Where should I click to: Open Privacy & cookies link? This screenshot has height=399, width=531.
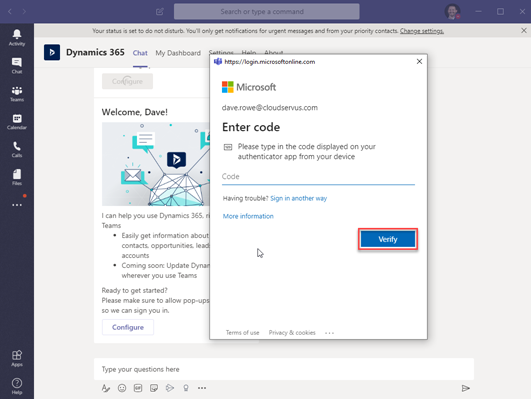(x=292, y=333)
